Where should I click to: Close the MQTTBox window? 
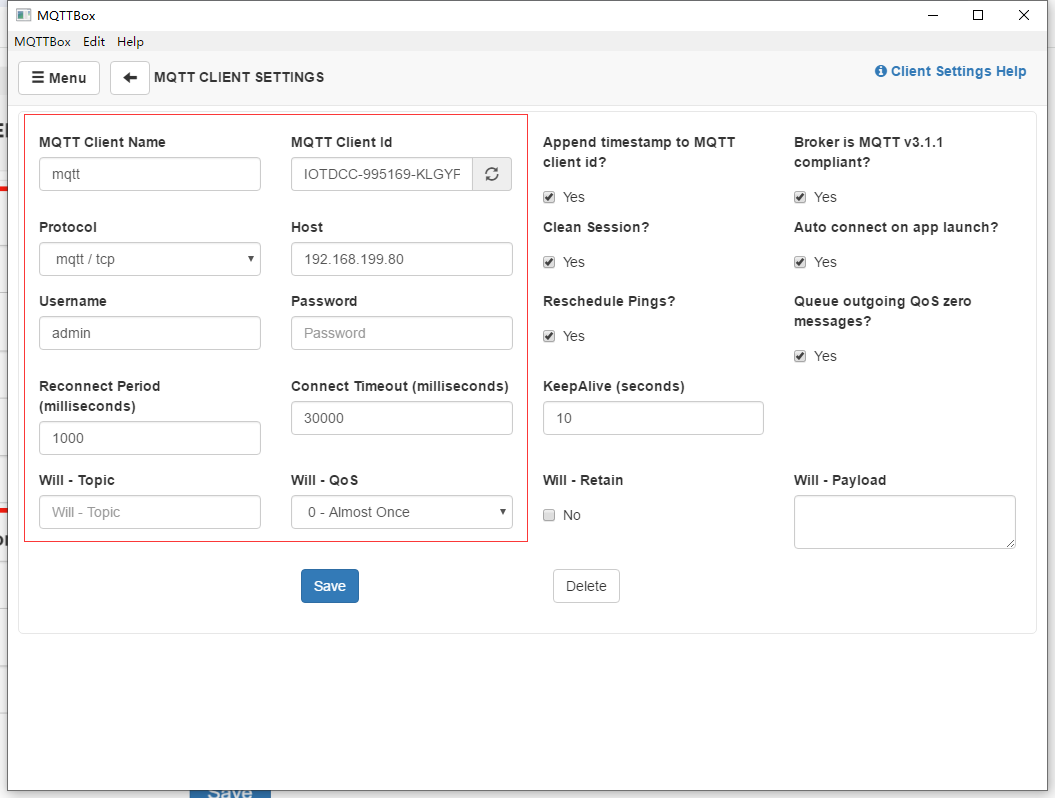(x=1024, y=15)
